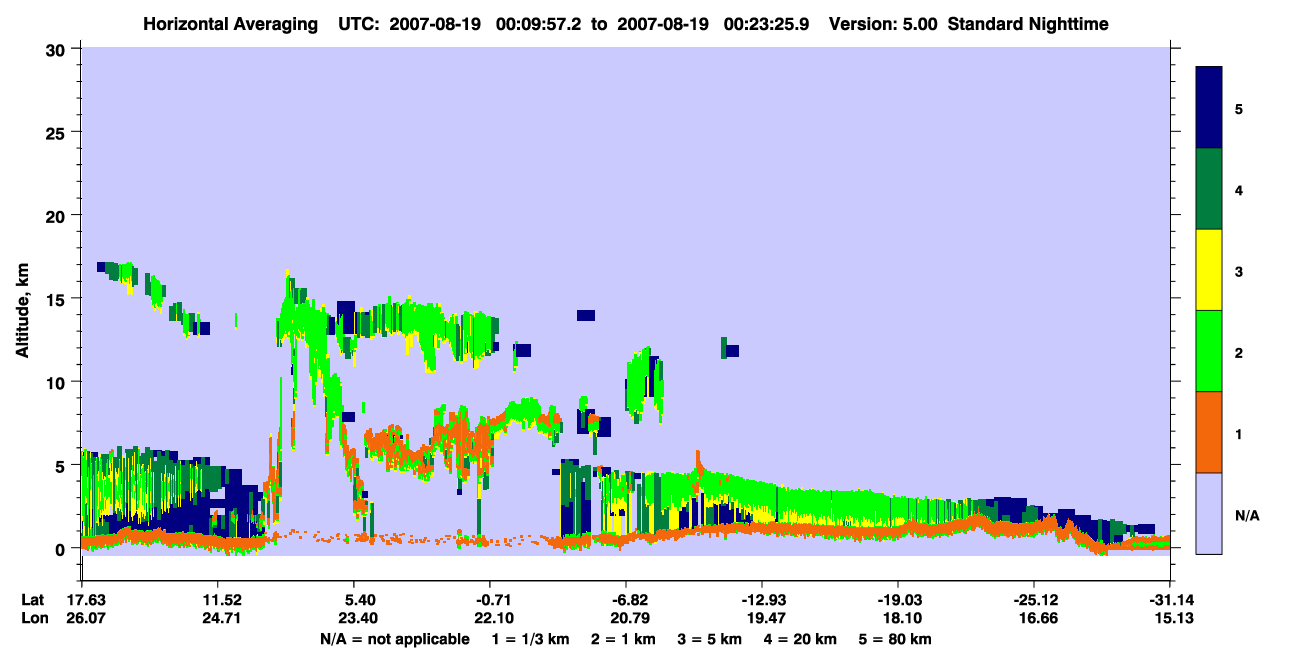The height and width of the screenshot is (667, 1300).
Task: Click the orange colorbar segment labeled 1
Action: click(1210, 432)
